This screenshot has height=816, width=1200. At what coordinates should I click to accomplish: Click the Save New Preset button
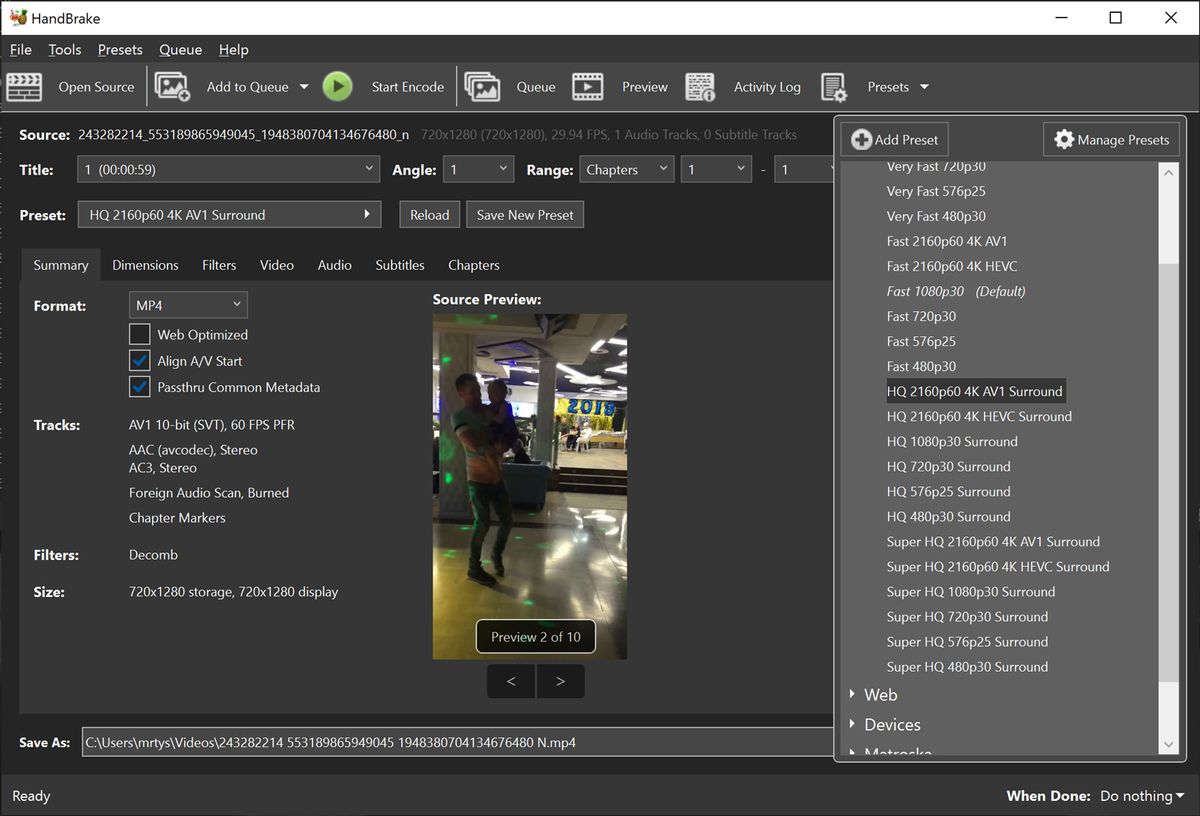click(524, 214)
